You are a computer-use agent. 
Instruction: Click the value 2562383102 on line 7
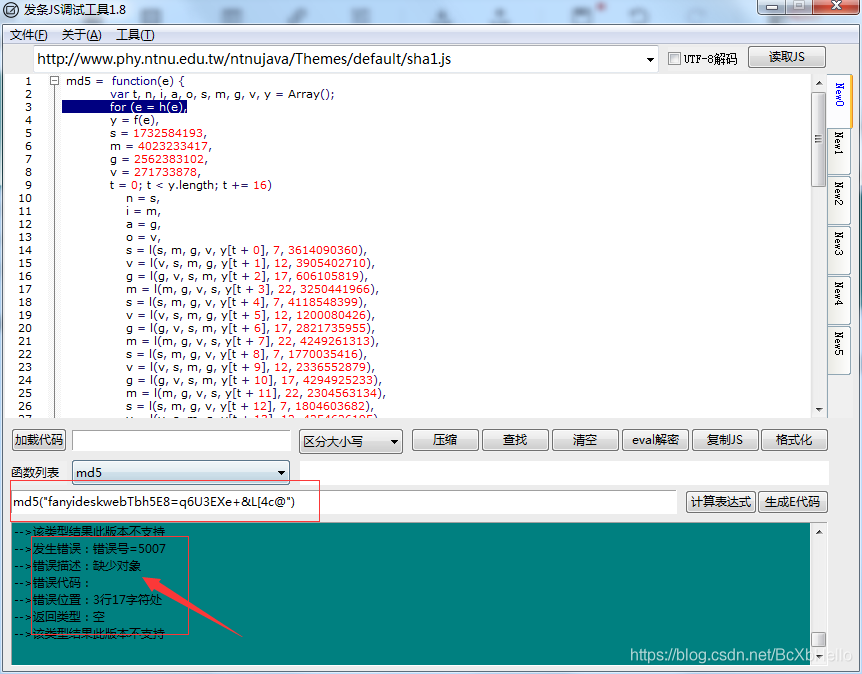tap(169, 159)
